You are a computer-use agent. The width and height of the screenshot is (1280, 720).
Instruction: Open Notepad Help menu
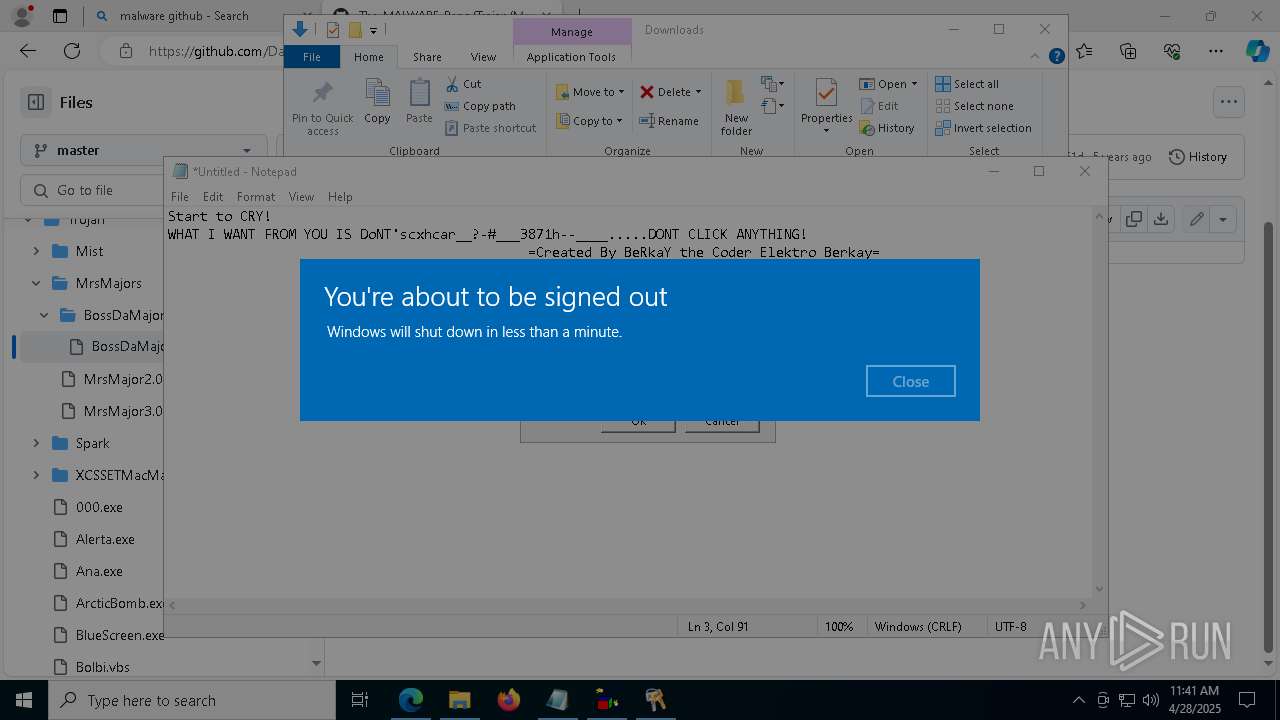pos(340,197)
